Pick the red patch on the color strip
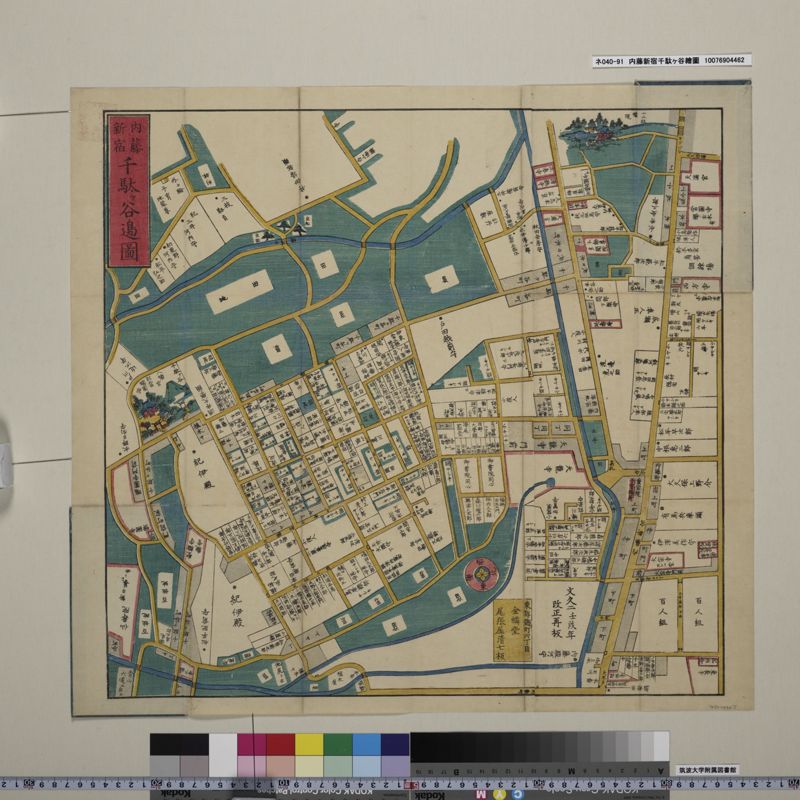 pos(281,746)
